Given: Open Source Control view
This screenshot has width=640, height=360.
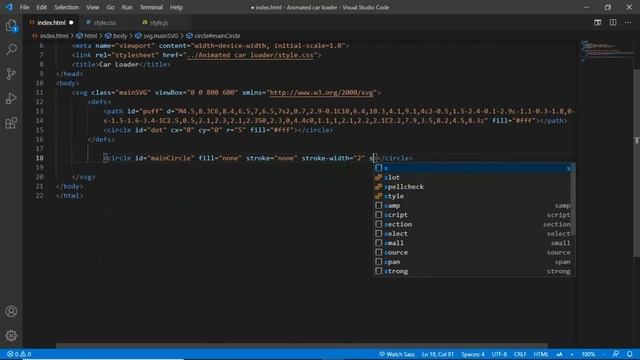Looking at the screenshot, I should point(11,74).
